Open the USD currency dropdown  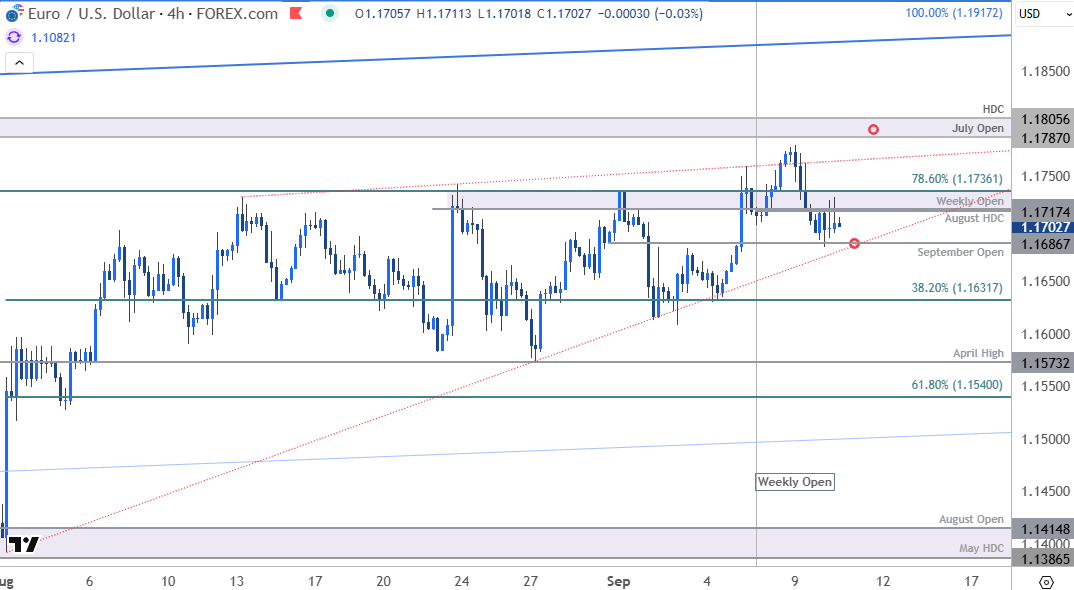(1042, 14)
